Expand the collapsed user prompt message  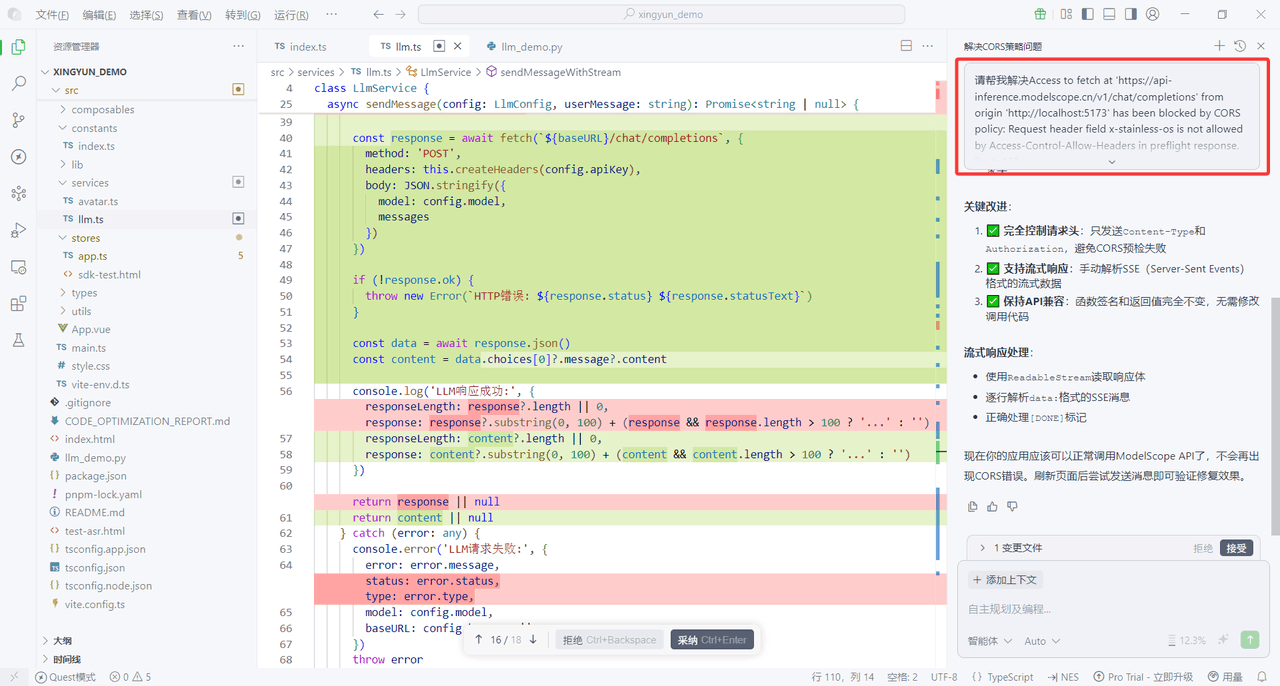pyautogui.click(x=1111, y=162)
